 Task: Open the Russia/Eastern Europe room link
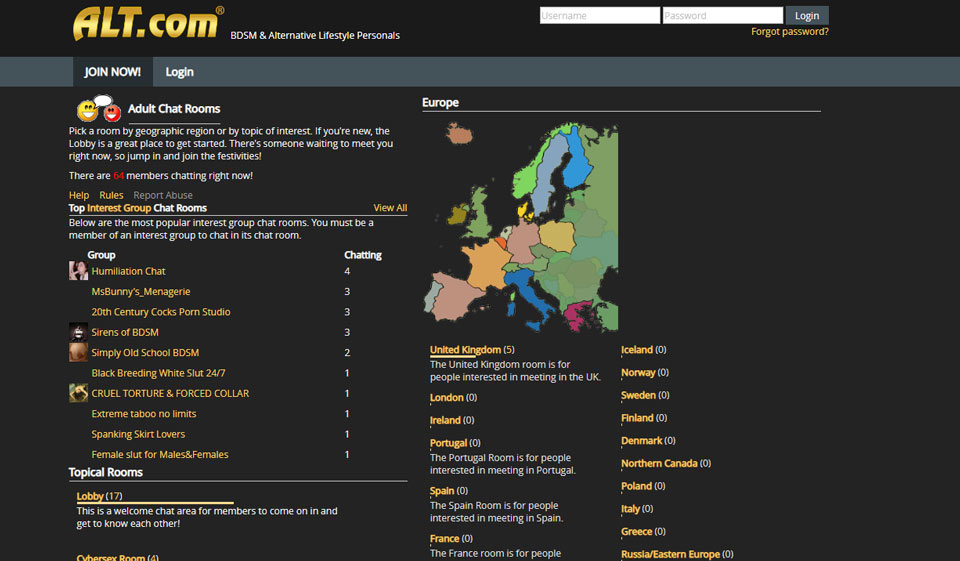pos(669,554)
